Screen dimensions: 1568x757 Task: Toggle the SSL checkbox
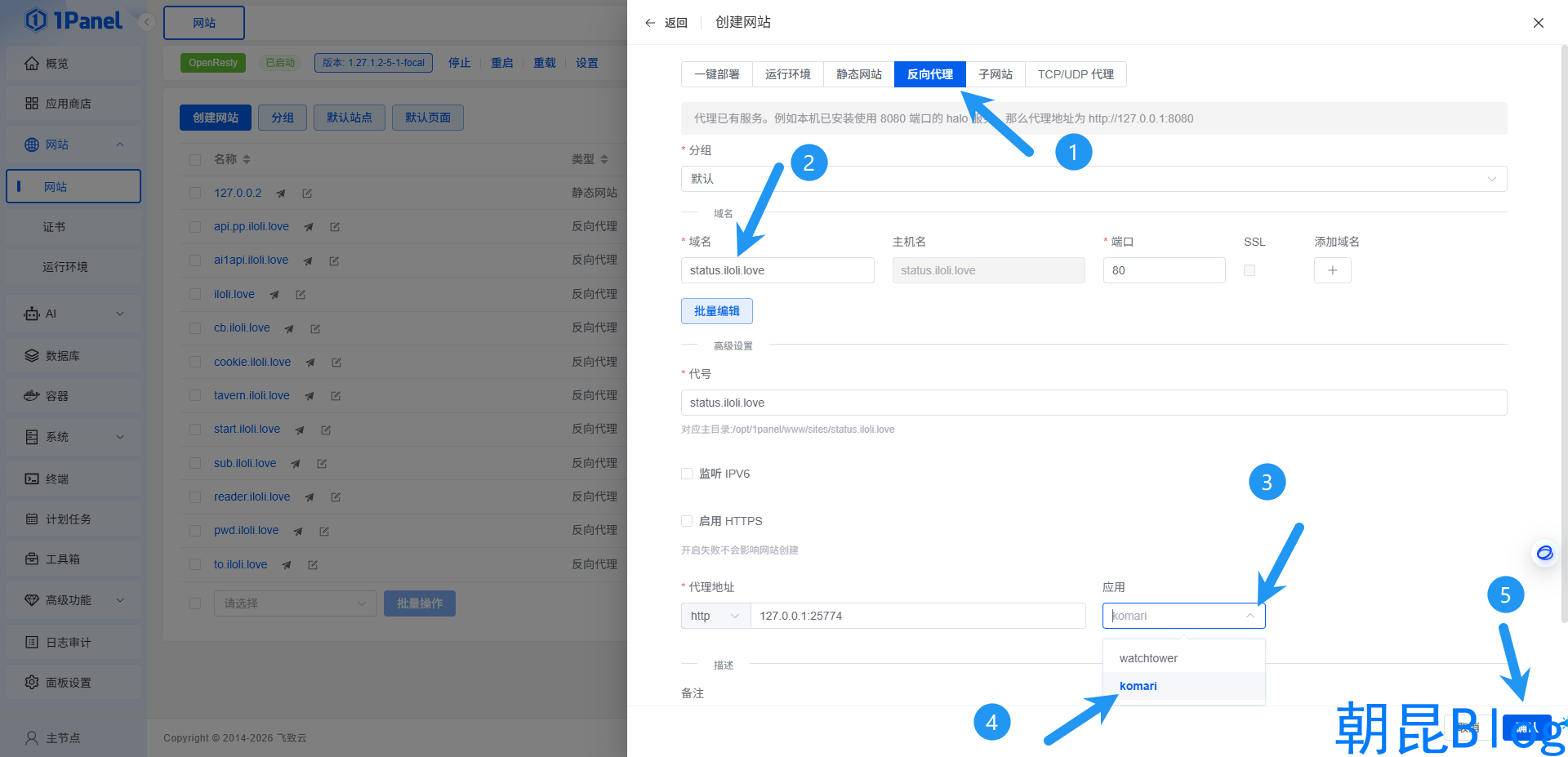tap(1249, 270)
